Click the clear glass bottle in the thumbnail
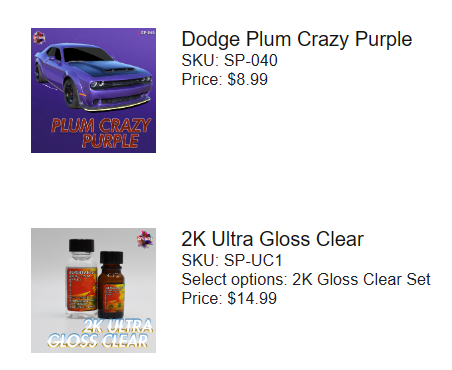 pyautogui.click(x=81, y=279)
